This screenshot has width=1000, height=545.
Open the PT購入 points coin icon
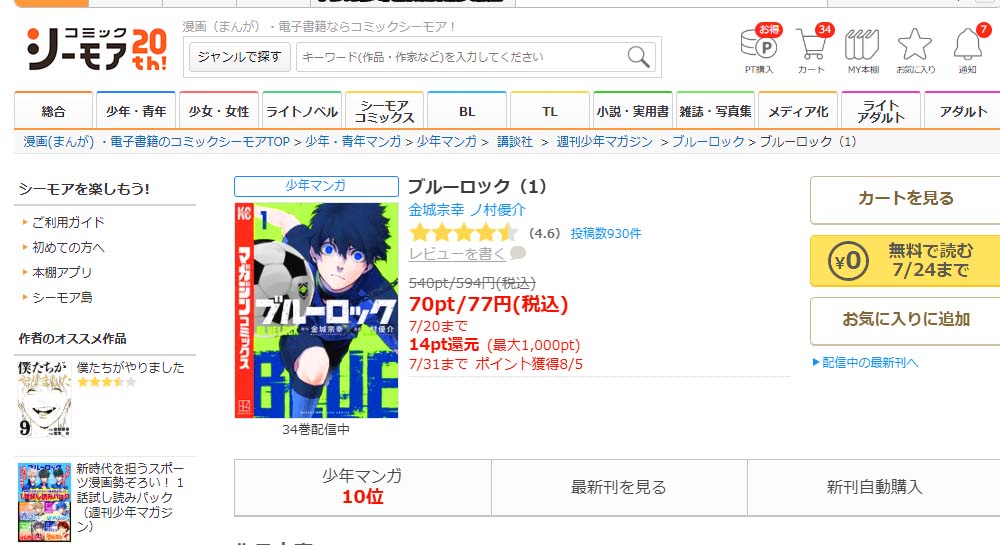[x=759, y=45]
